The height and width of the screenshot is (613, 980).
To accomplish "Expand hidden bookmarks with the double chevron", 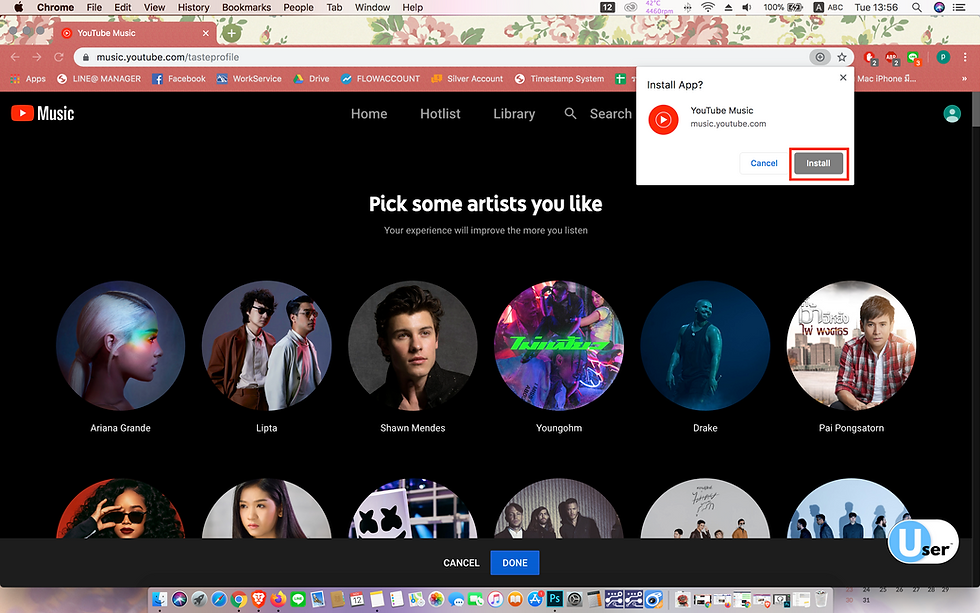I will click(964, 79).
